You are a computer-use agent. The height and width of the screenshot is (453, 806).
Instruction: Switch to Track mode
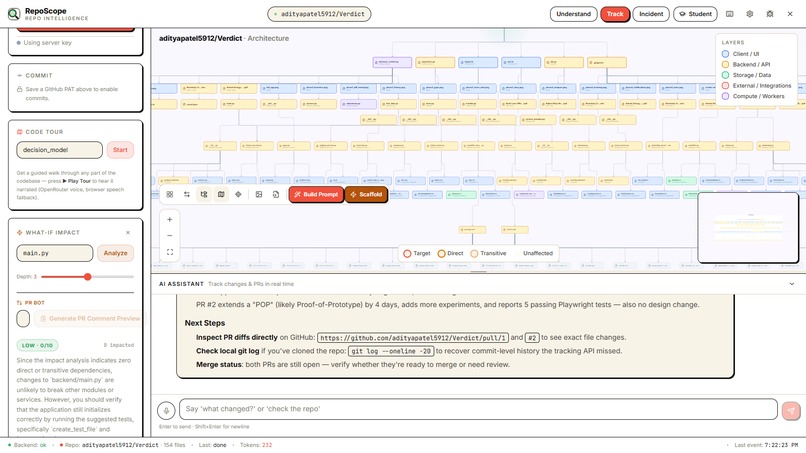pos(615,14)
